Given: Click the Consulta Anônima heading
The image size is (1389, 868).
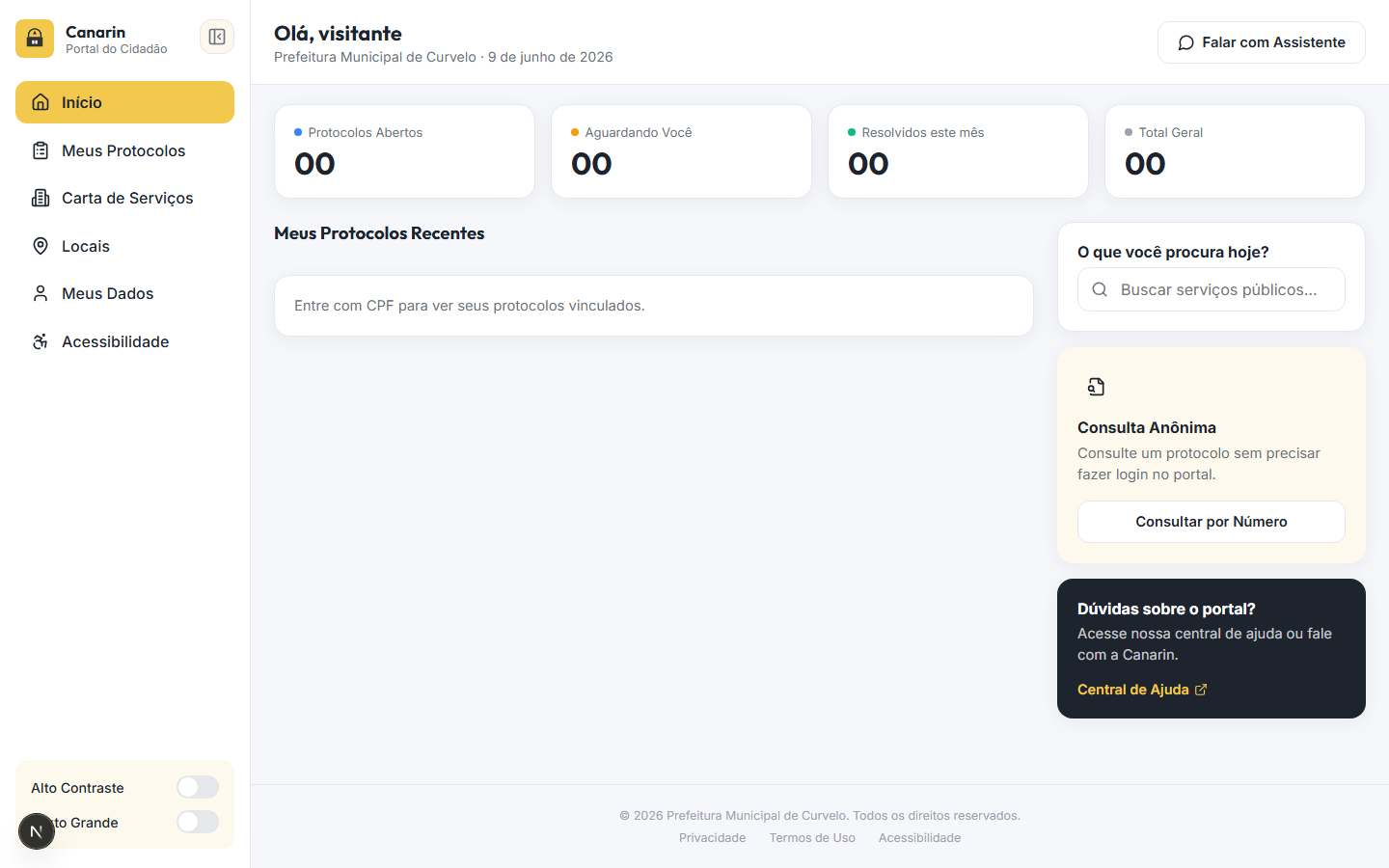Looking at the screenshot, I should [x=1147, y=427].
